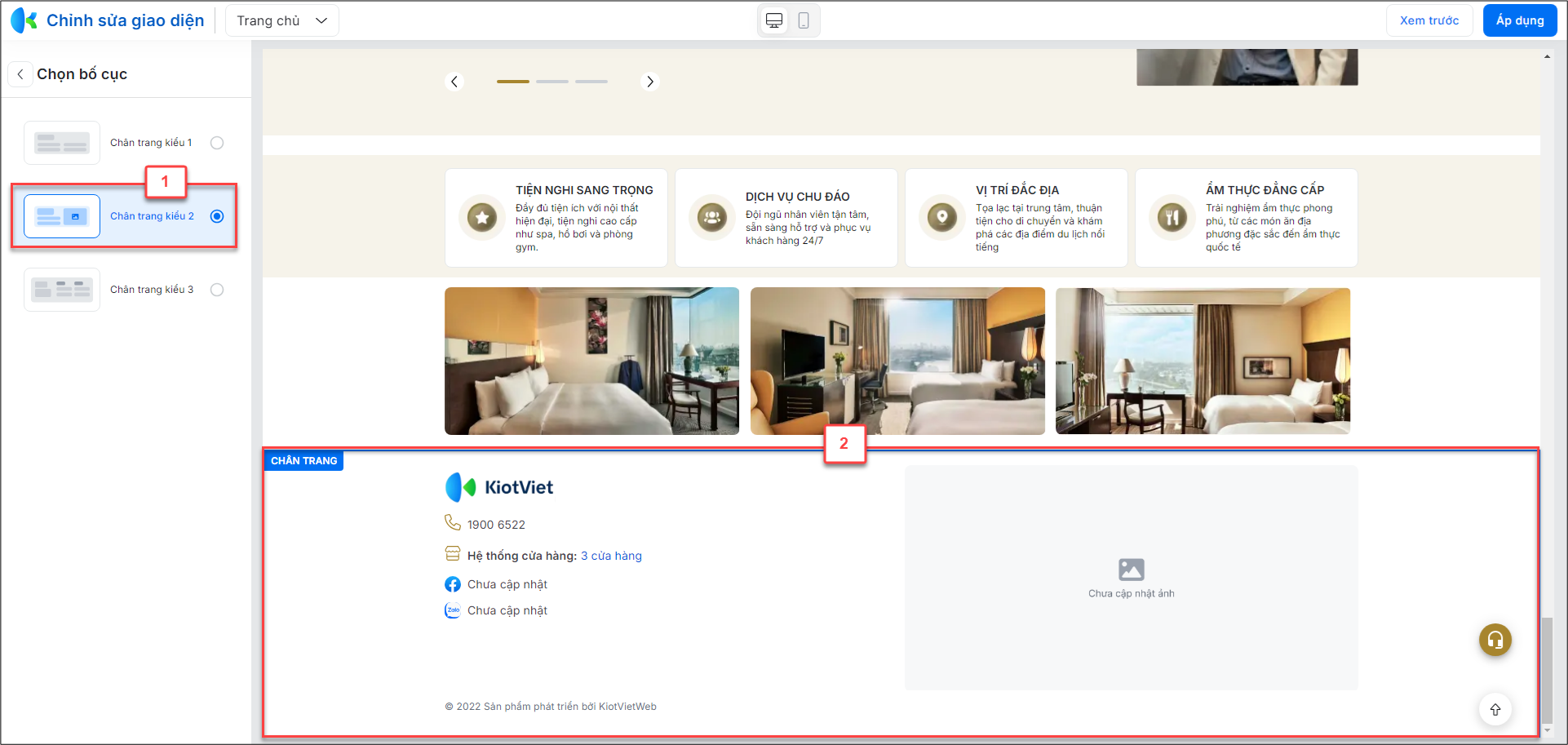Click the KiotViet brand name in footer

pyautogui.click(x=519, y=487)
